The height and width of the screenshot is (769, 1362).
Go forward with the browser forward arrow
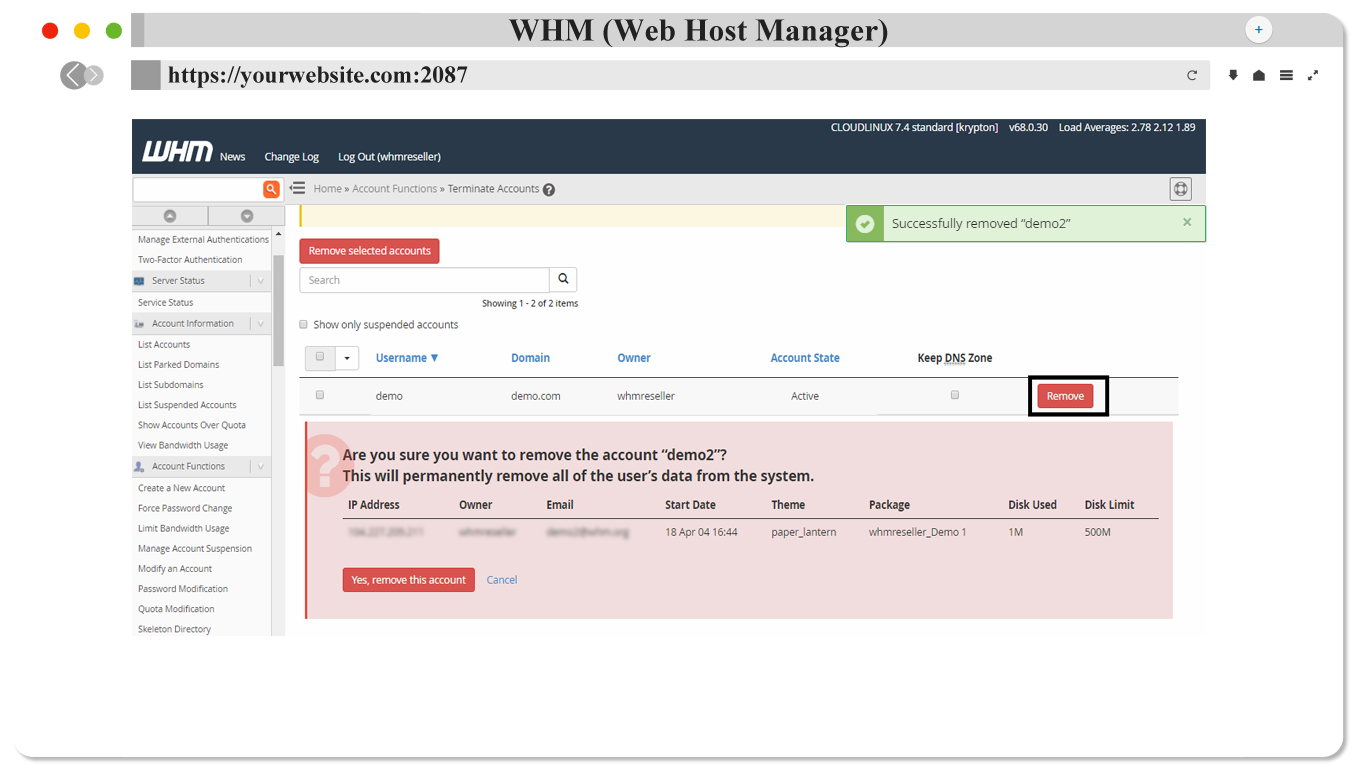coord(94,75)
